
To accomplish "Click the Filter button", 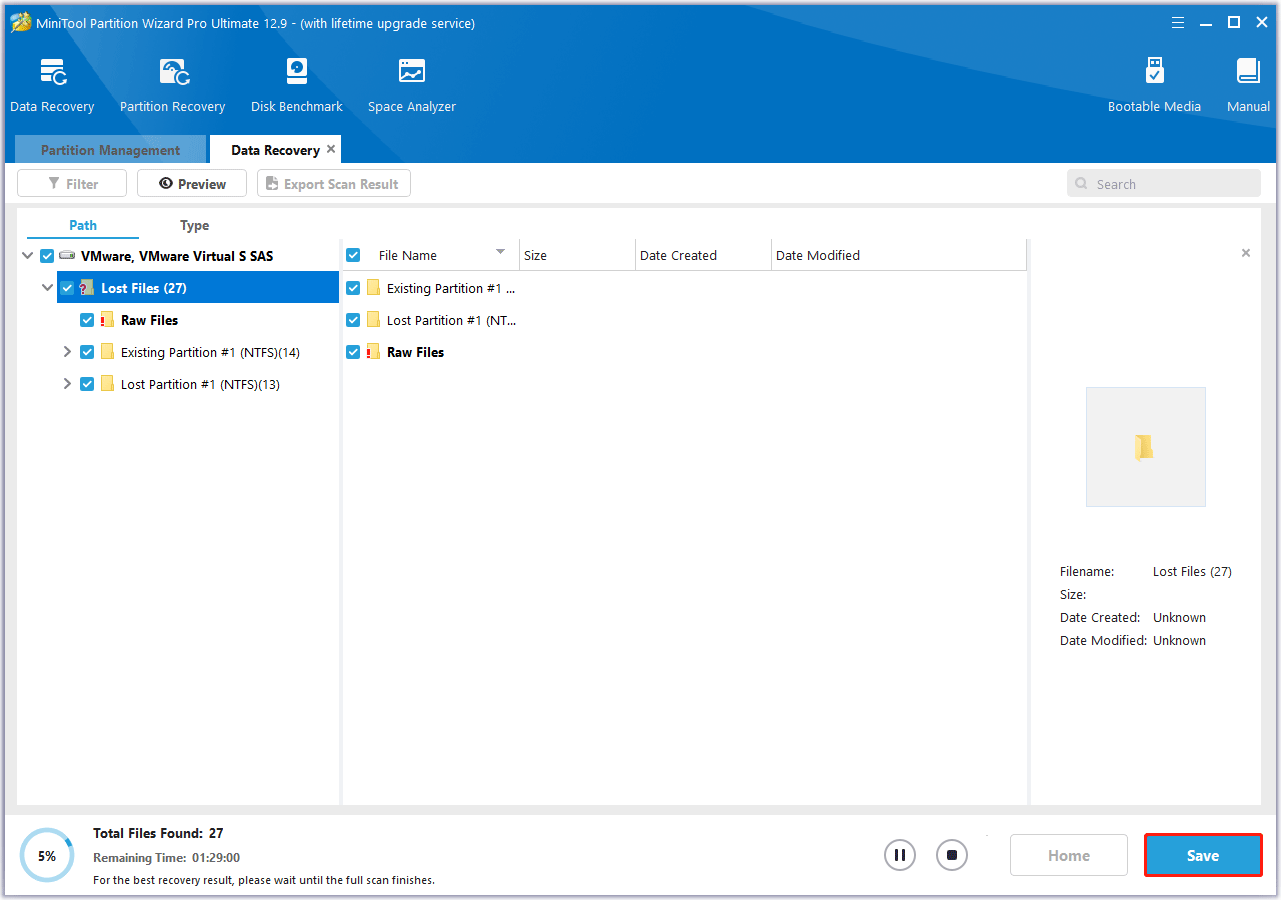I will click(x=72, y=184).
